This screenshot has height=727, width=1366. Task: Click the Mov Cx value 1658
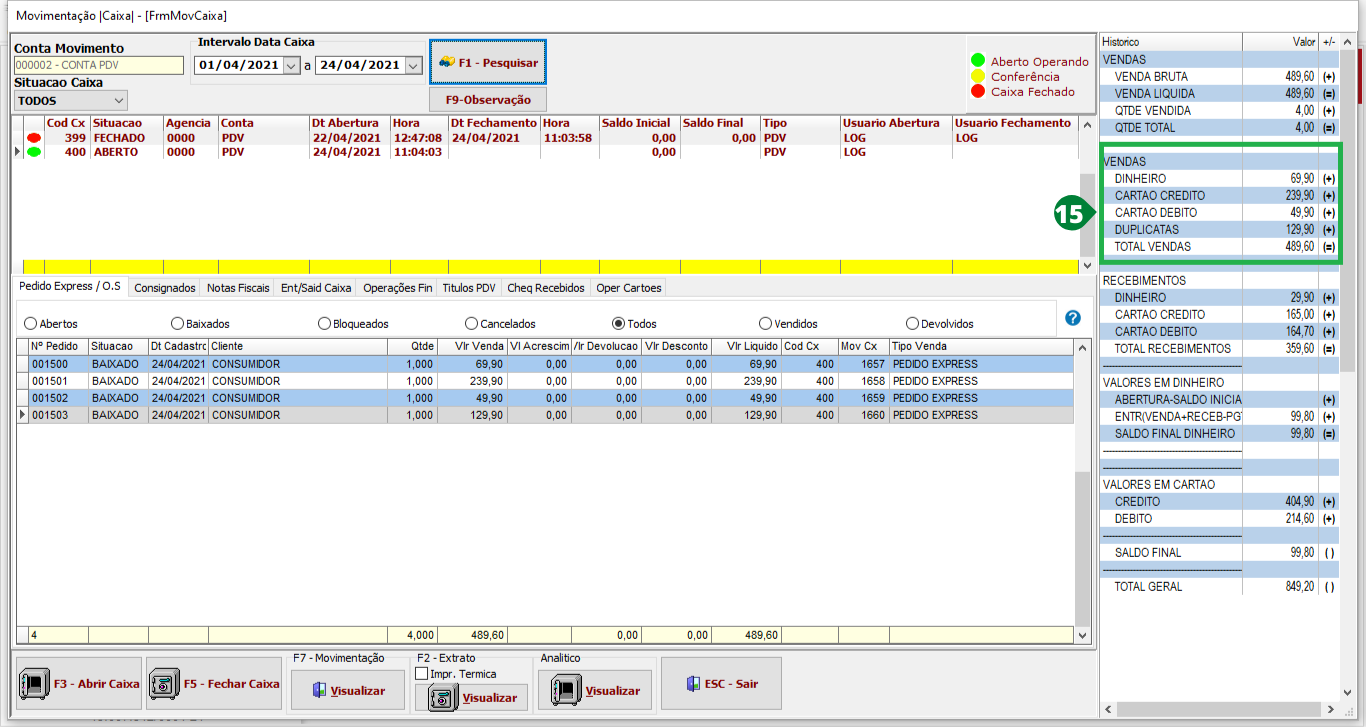871,381
